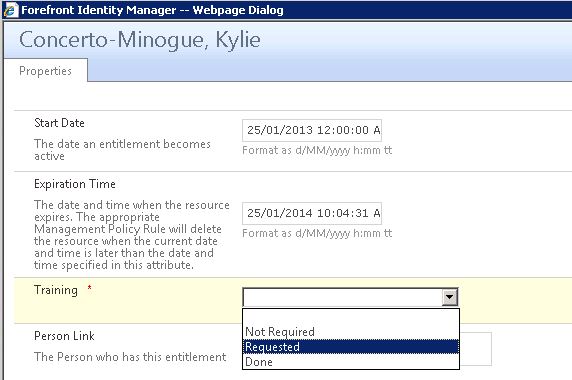Click the format hint under Start Date
Viewport: 572px width, 380px height.
pos(317,150)
